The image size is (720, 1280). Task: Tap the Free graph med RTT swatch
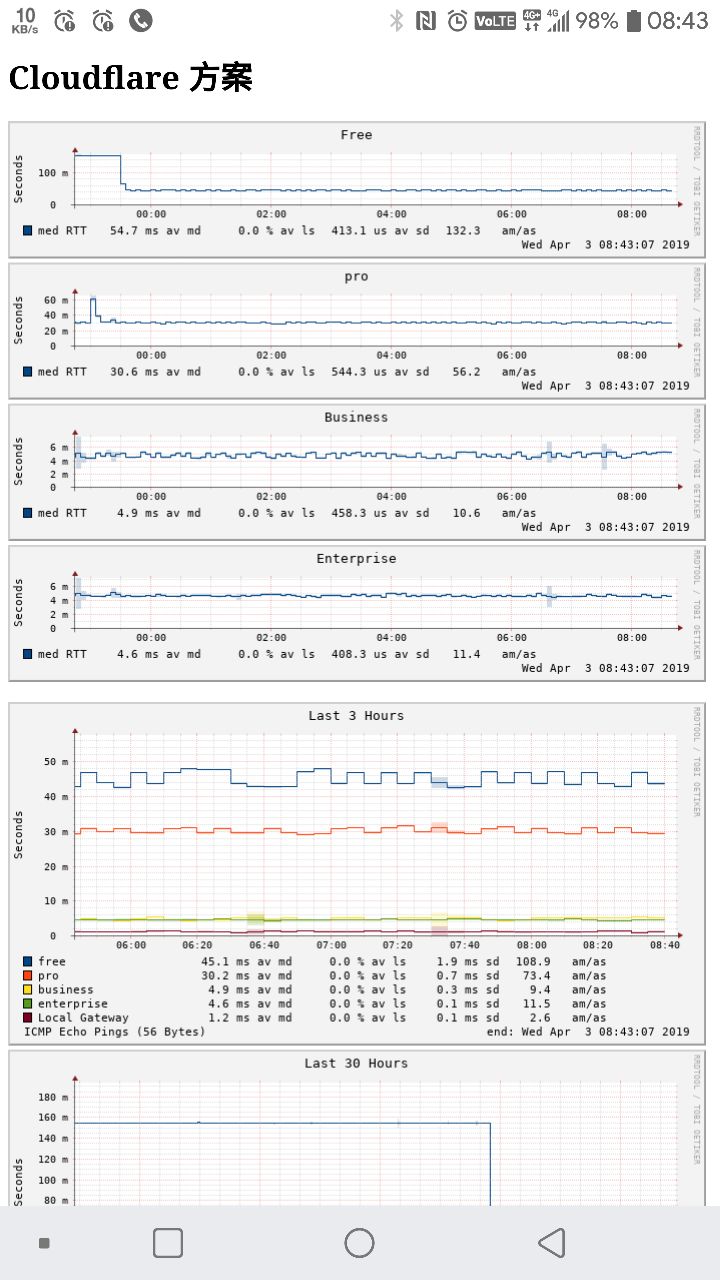coord(28,231)
